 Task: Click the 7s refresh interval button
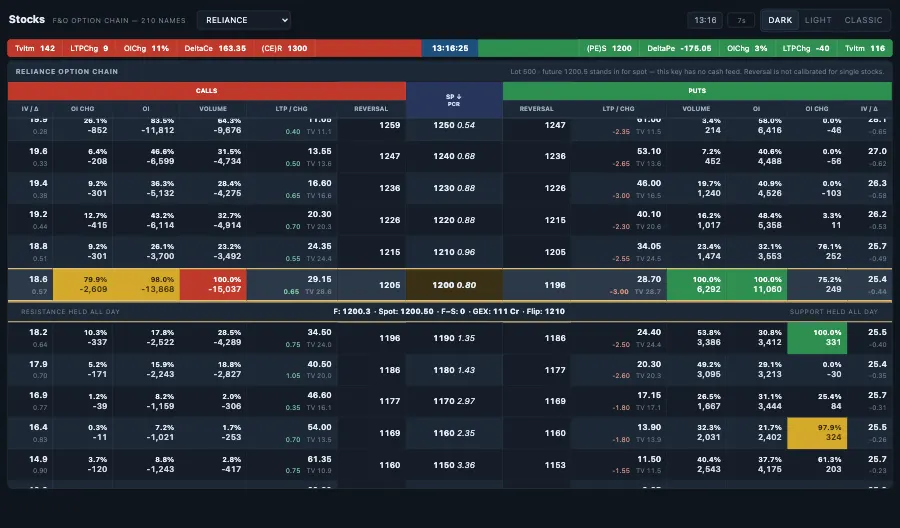(x=741, y=20)
